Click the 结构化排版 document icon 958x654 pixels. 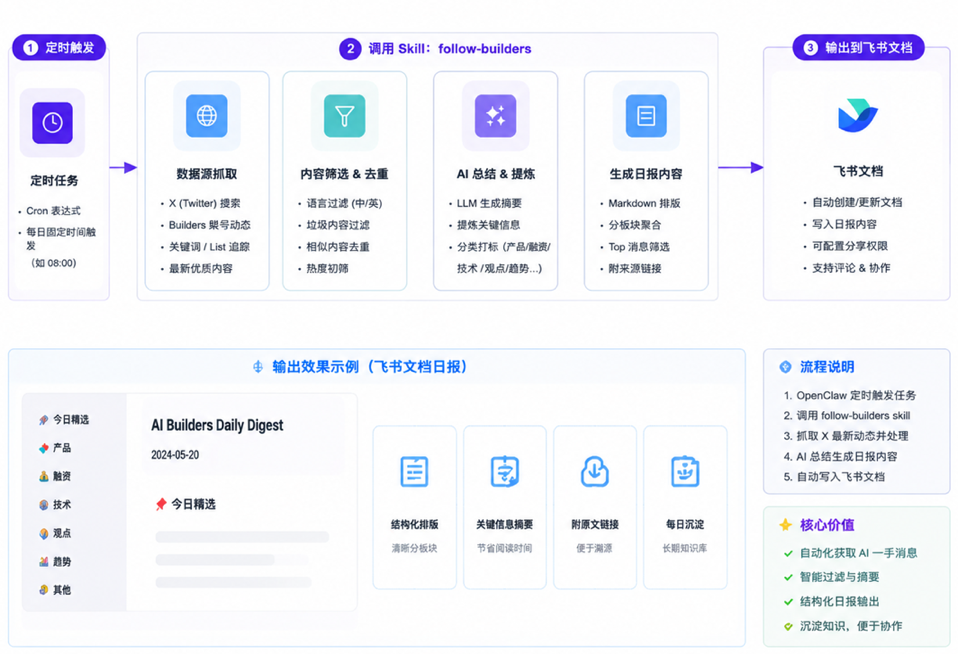[x=414, y=471]
